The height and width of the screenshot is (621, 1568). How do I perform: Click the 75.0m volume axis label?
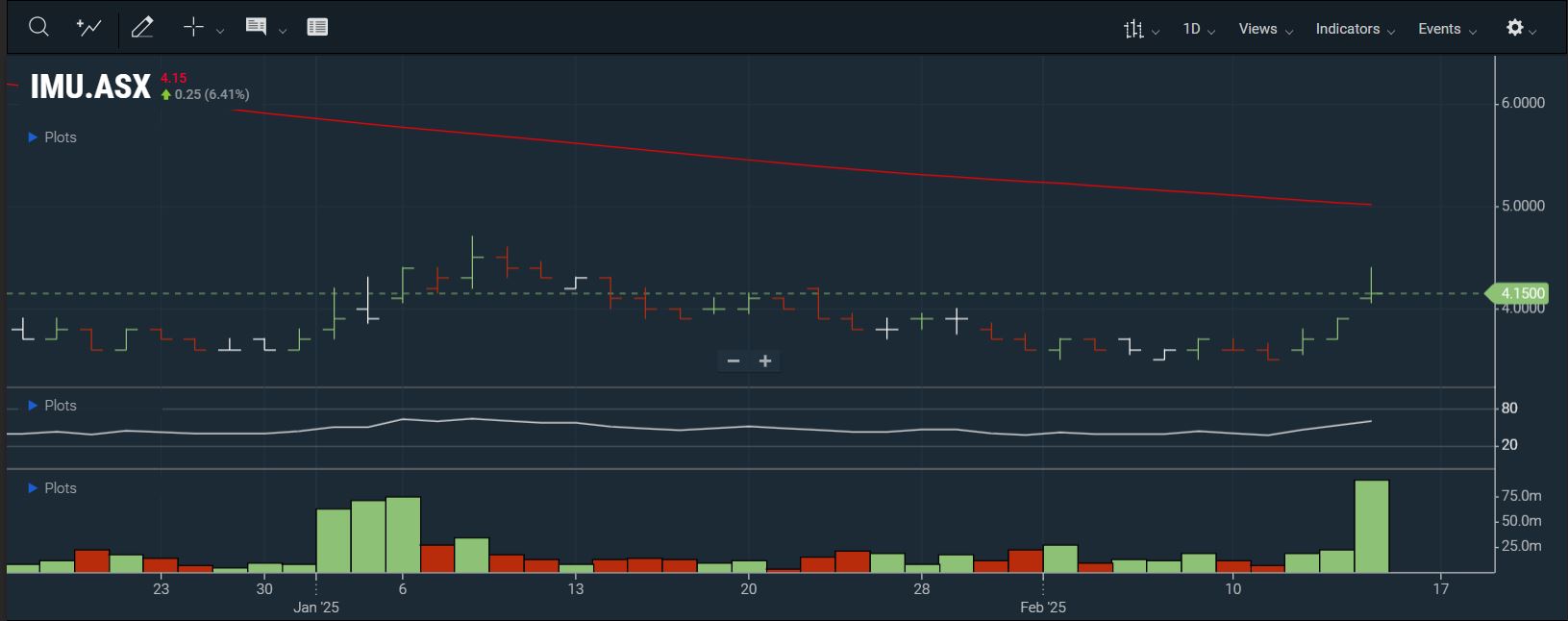click(1521, 496)
